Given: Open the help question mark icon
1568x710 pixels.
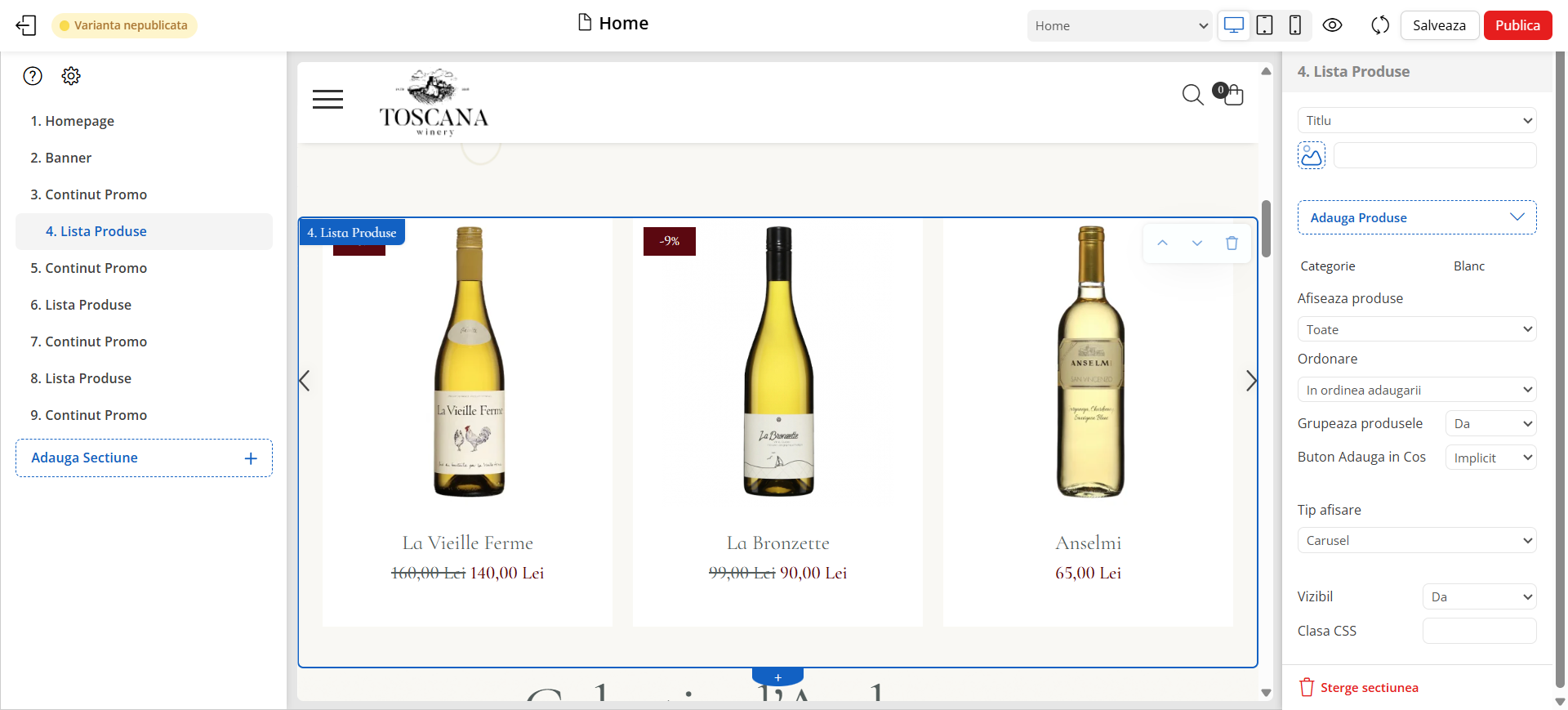Looking at the screenshot, I should 33,76.
